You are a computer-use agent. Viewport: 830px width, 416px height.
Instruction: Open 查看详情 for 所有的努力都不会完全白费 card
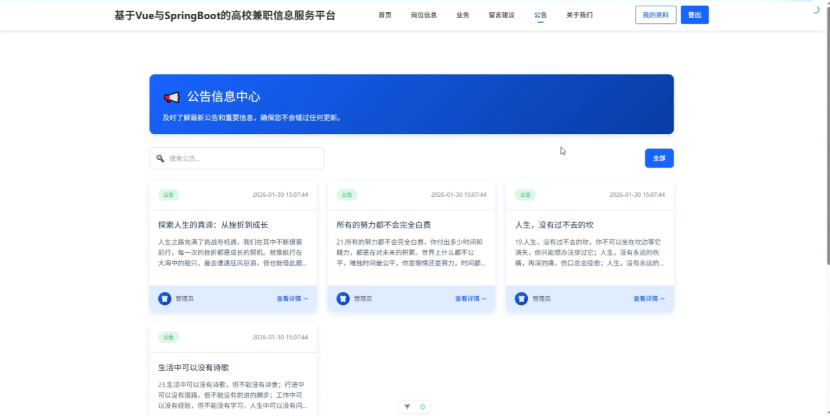click(471, 299)
